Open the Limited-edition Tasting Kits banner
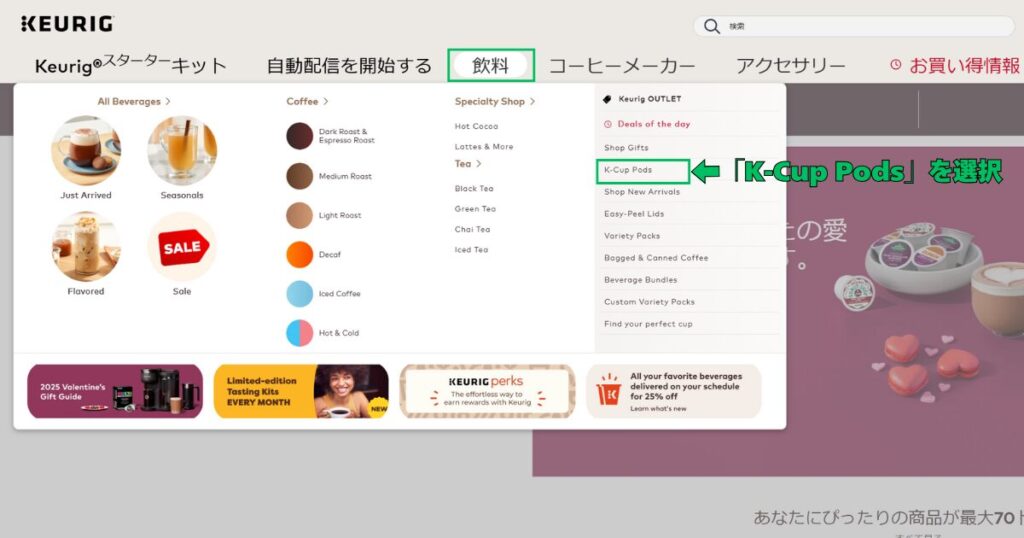The image size is (1024, 538). [x=301, y=392]
